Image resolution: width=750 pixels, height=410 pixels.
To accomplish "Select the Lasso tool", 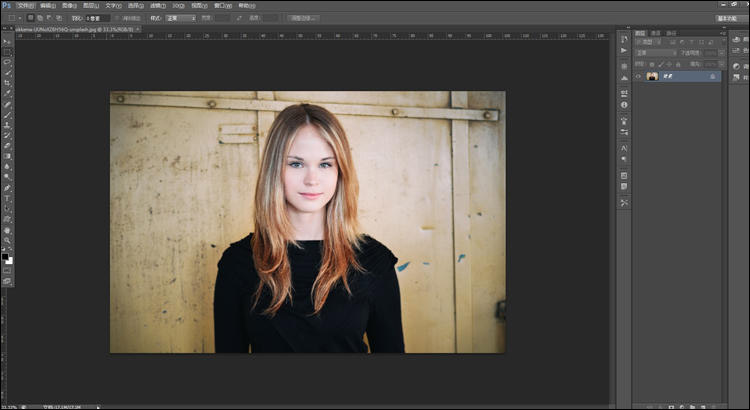I will (x=7, y=62).
